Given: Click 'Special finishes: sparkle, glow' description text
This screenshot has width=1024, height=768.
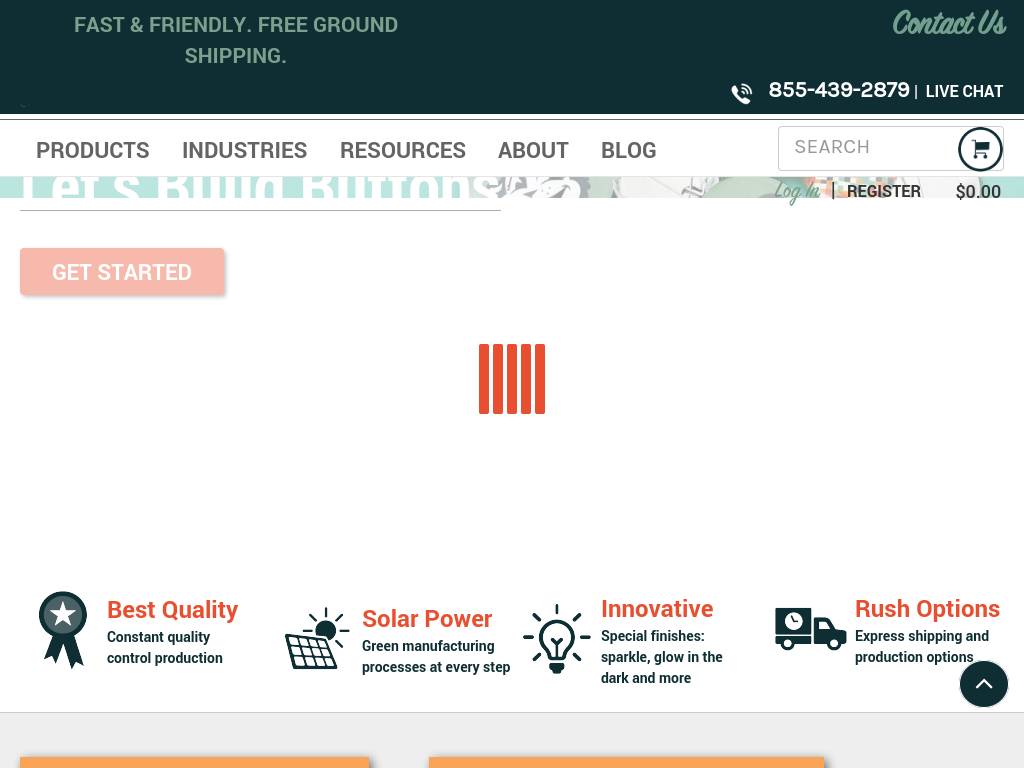Looking at the screenshot, I should 662,657.
